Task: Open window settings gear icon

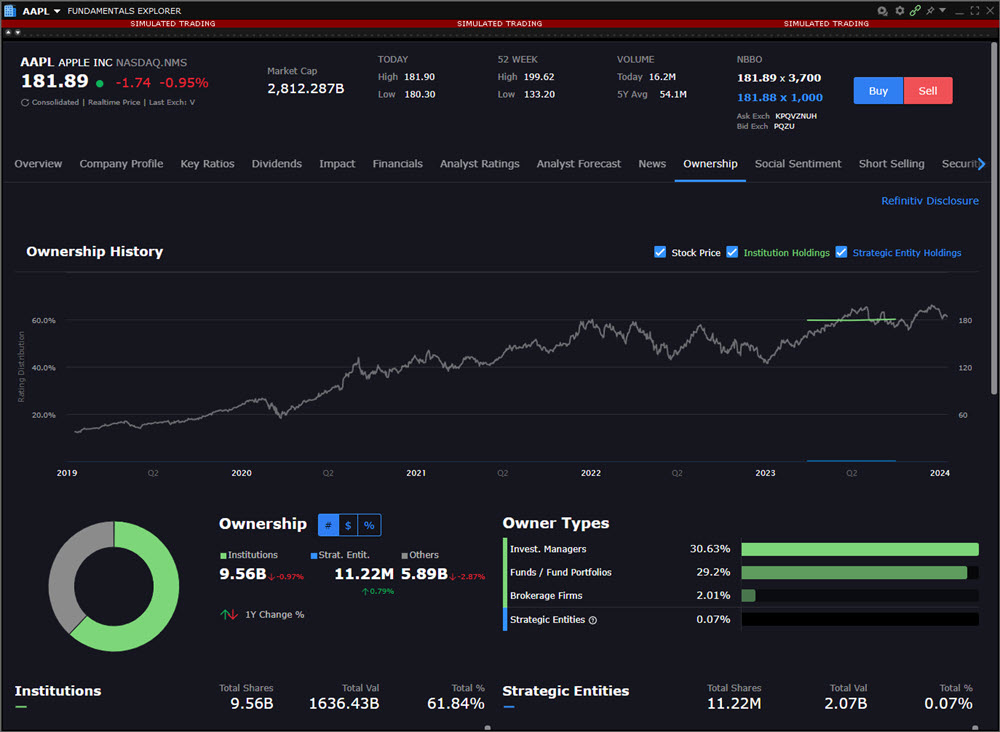Action: tap(899, 11)
